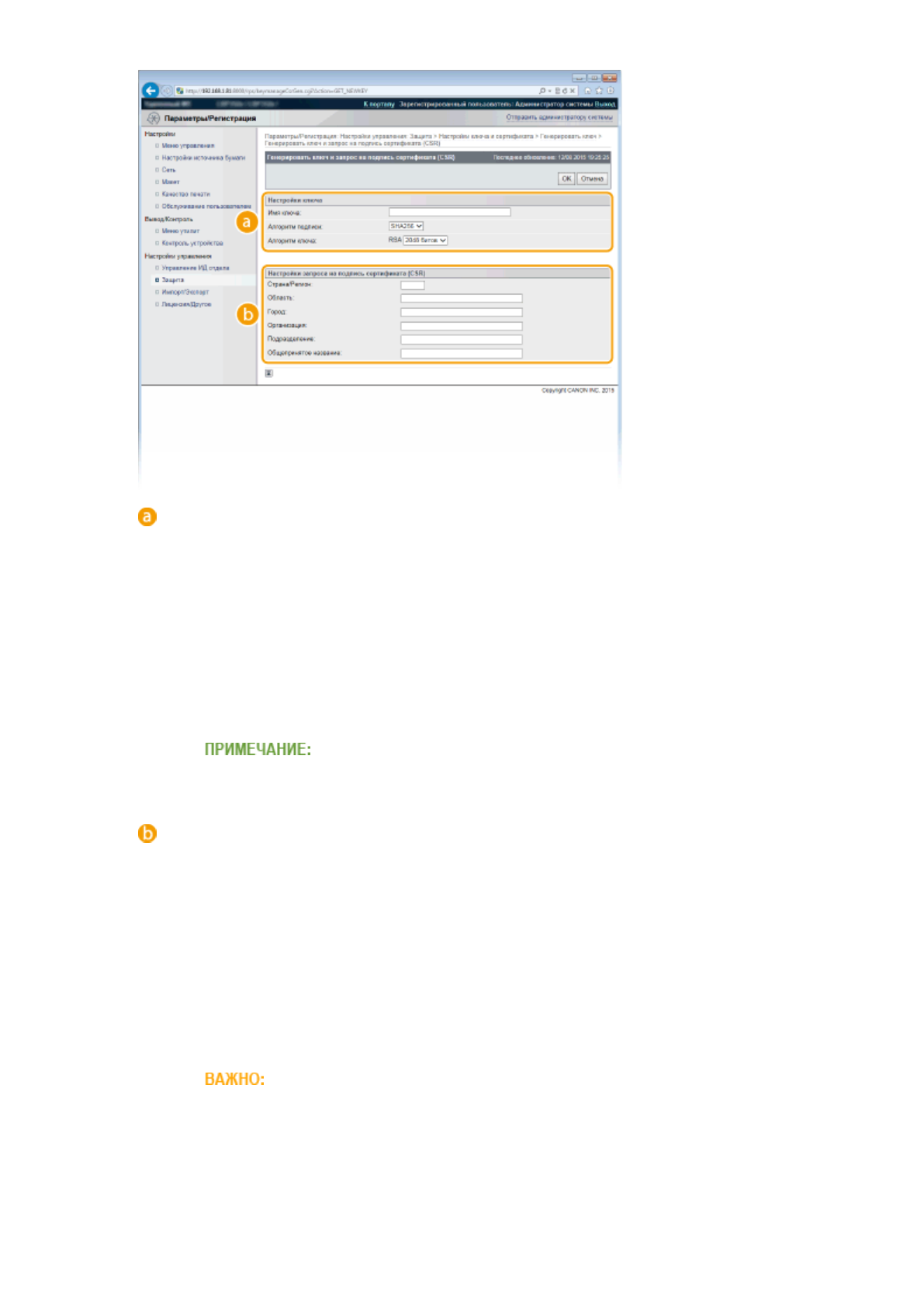Screen dimensions: 924x1307
Task: Open the RSA 2048-bit key algorithm dropdown
Action: 425,241
